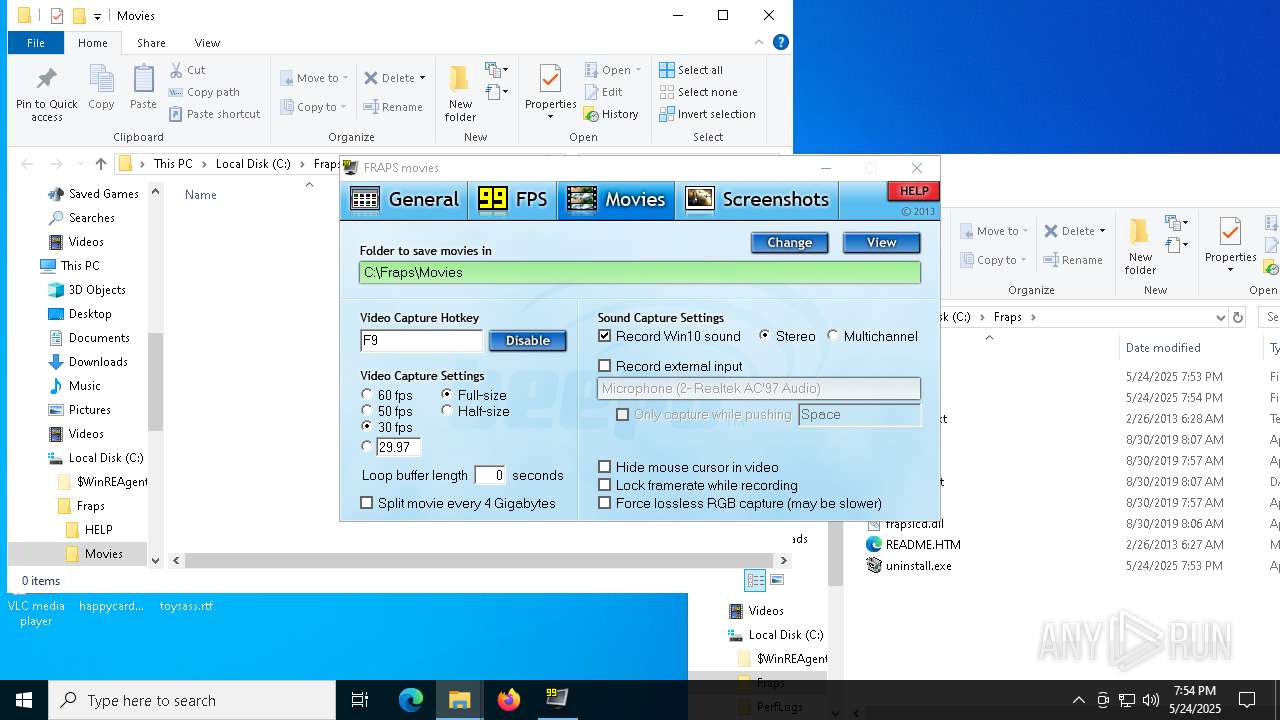This screenshot has height=720, width=1280.
Task: Click Select none in the ribbon
Action: click(698, 92)
